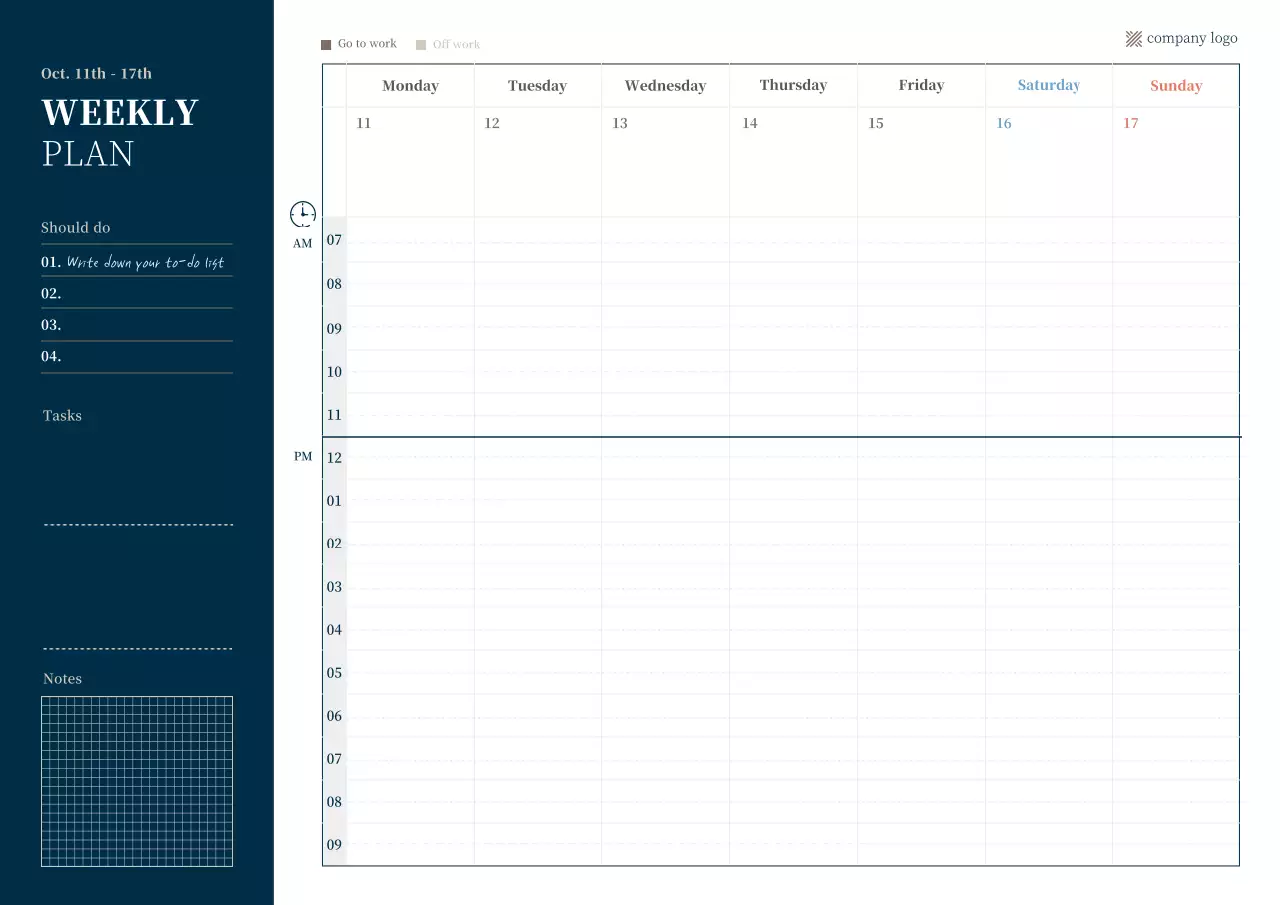Click the Sunday date 17 in red
The image size is (1280, 905).
coord(1130,123)
